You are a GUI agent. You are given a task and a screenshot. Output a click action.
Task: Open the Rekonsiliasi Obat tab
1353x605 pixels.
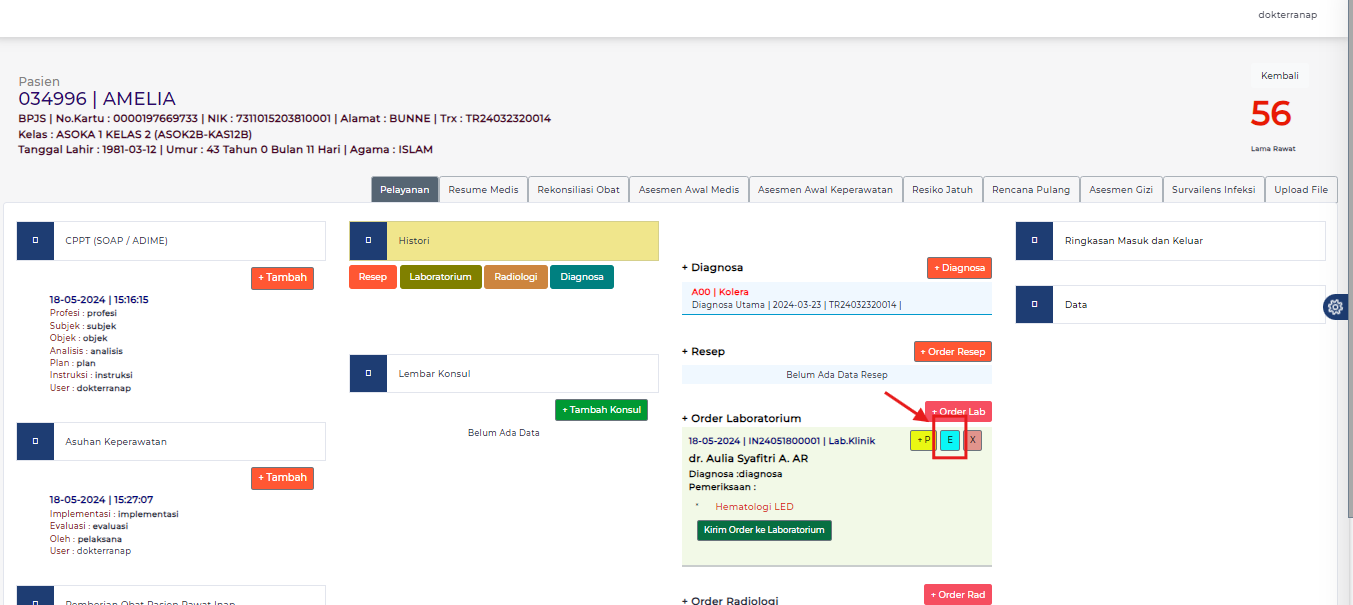point(578,189)
